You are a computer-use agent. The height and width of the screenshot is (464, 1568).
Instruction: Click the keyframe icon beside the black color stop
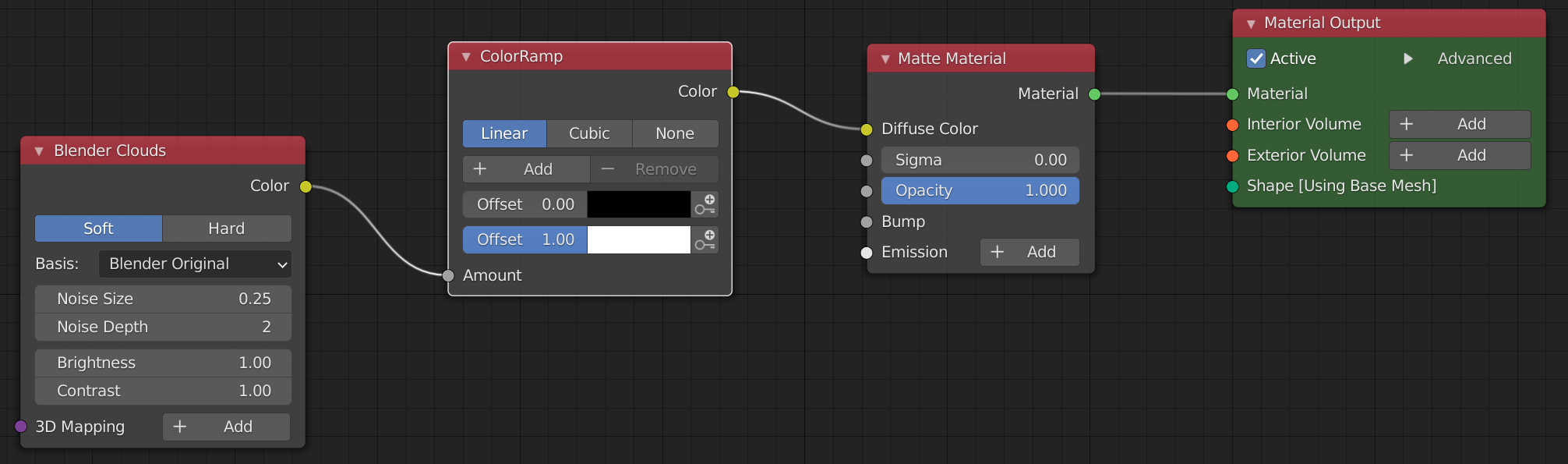(x=705, y=204)
